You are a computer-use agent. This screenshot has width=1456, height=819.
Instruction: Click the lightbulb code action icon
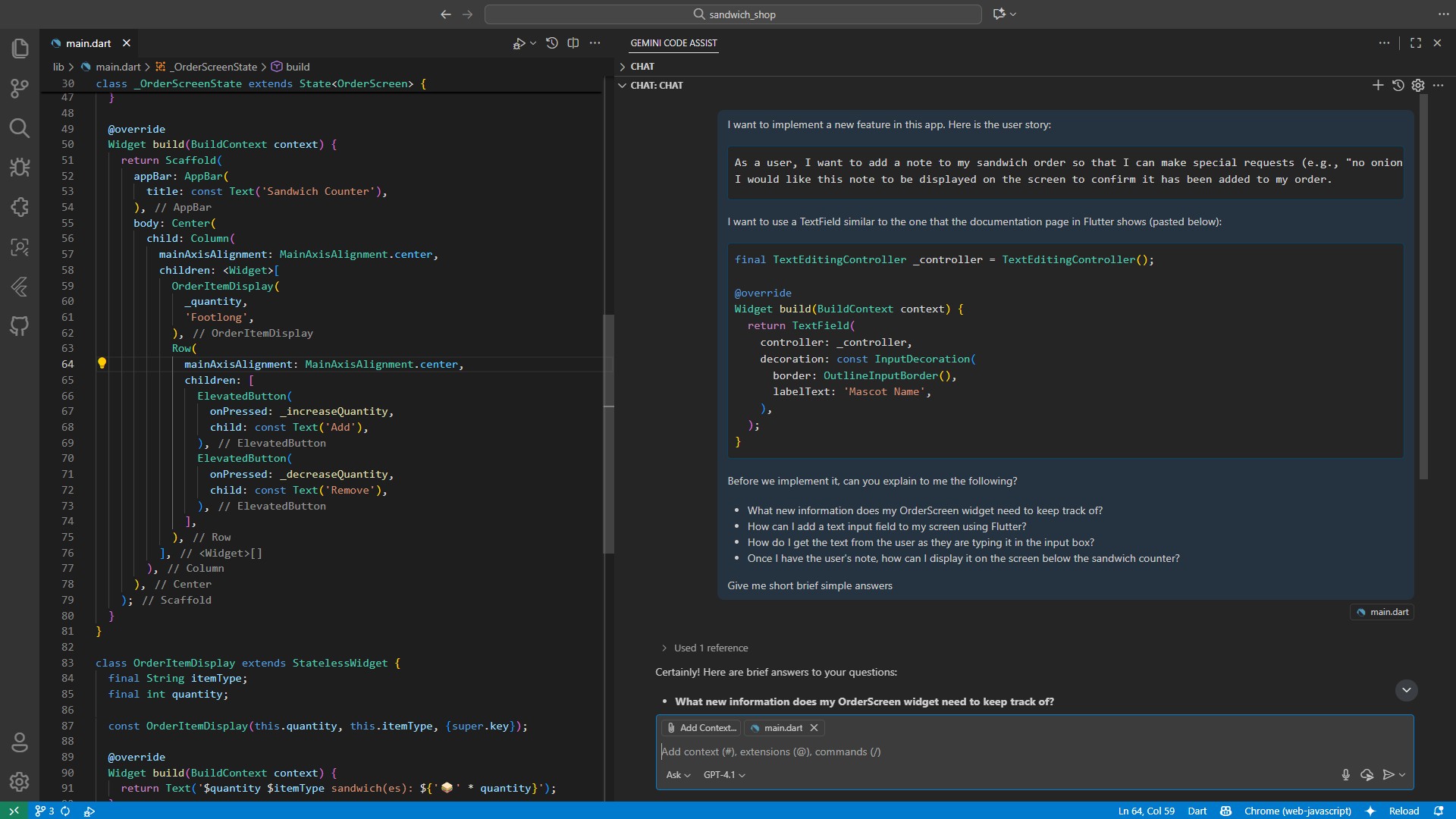point(102,363)
